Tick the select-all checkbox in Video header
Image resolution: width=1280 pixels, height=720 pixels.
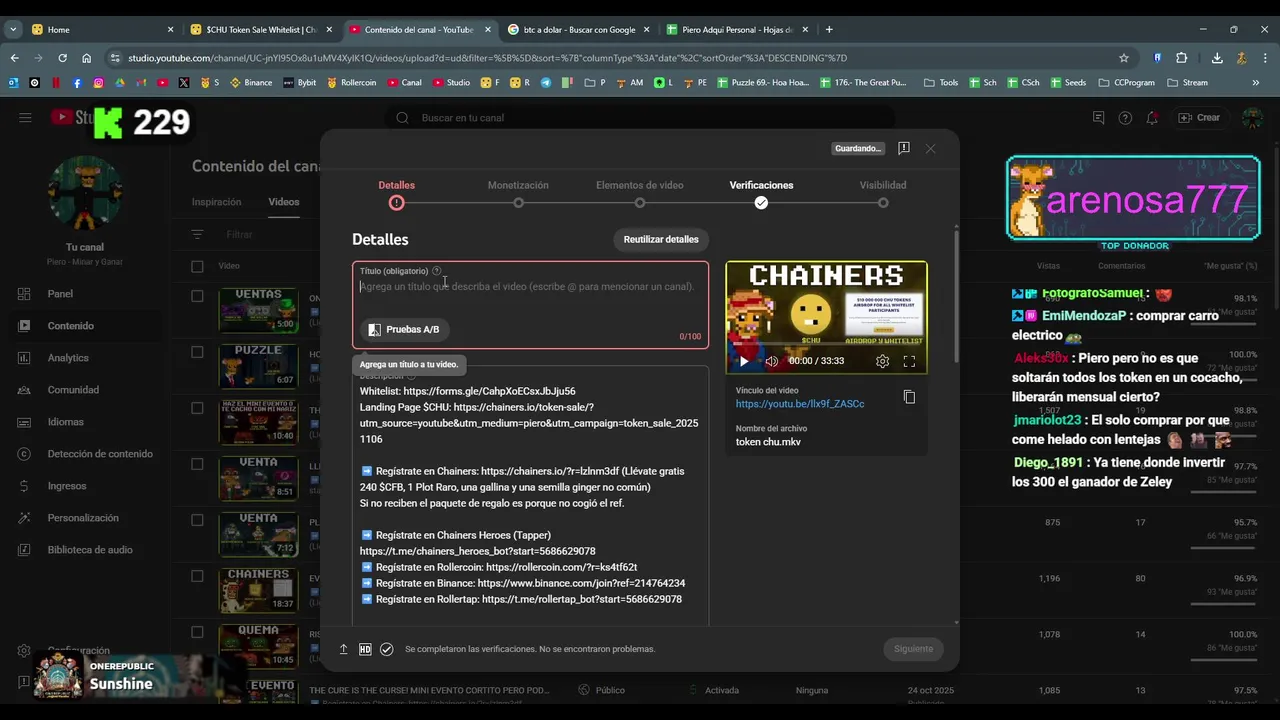197,266
